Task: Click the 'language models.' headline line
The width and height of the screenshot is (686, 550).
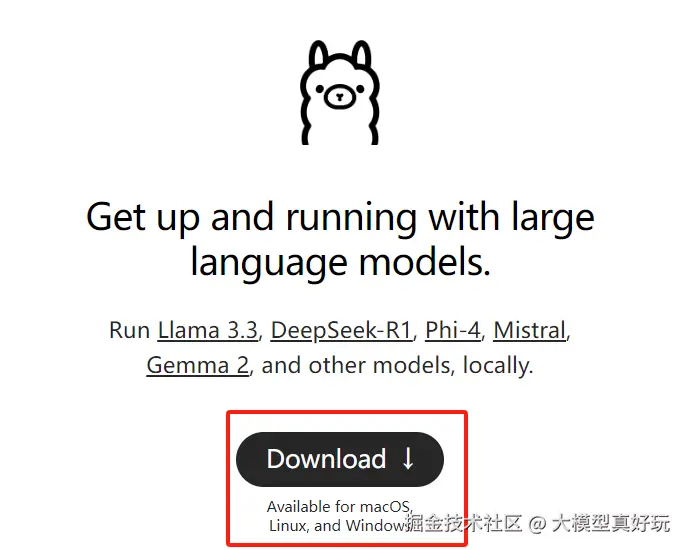Action: [x=340, y=263]
